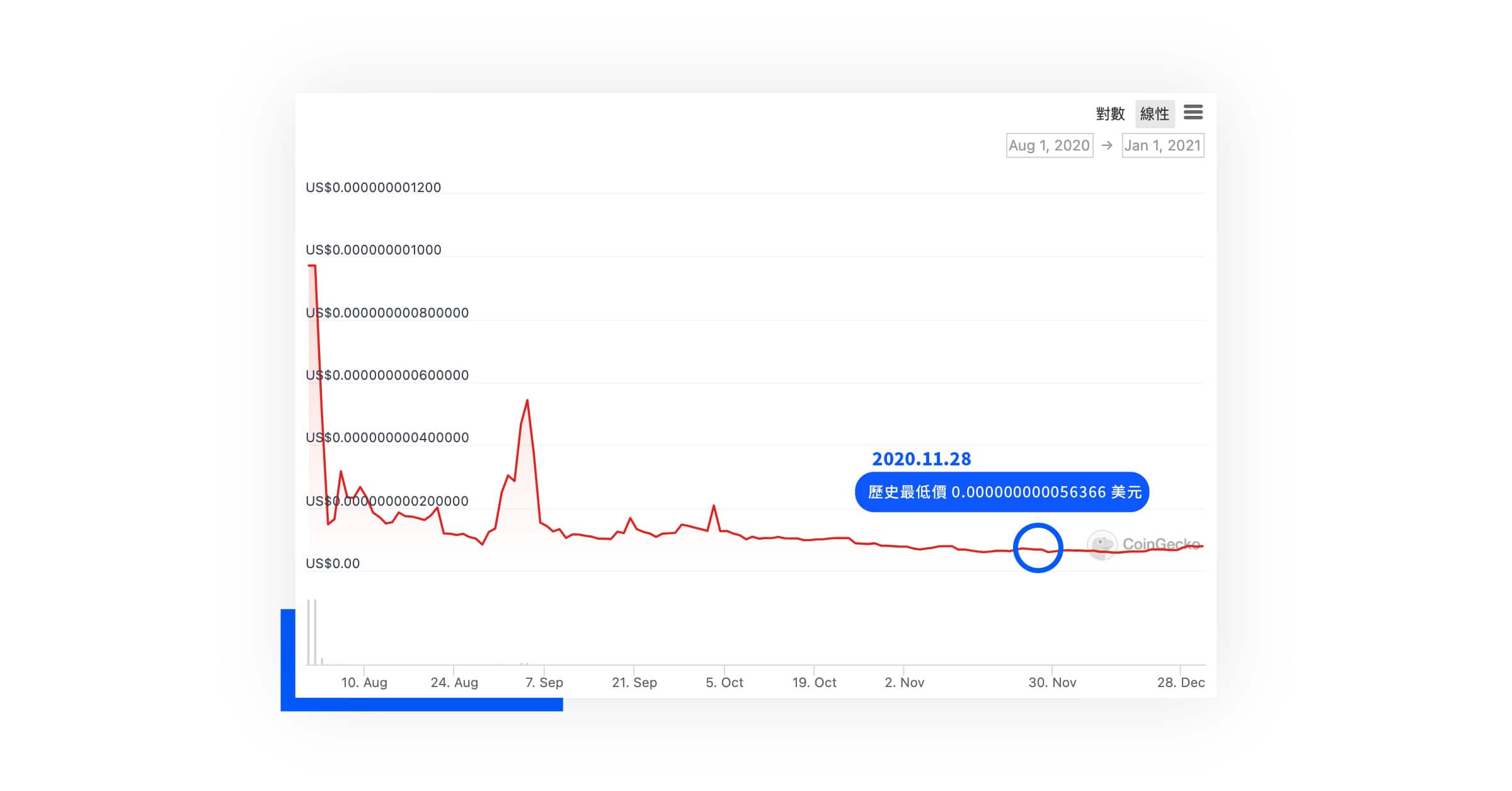Open the chart hamburger menu
The width and height of the screenshot is (1512, 791).
pos(1193,113)
